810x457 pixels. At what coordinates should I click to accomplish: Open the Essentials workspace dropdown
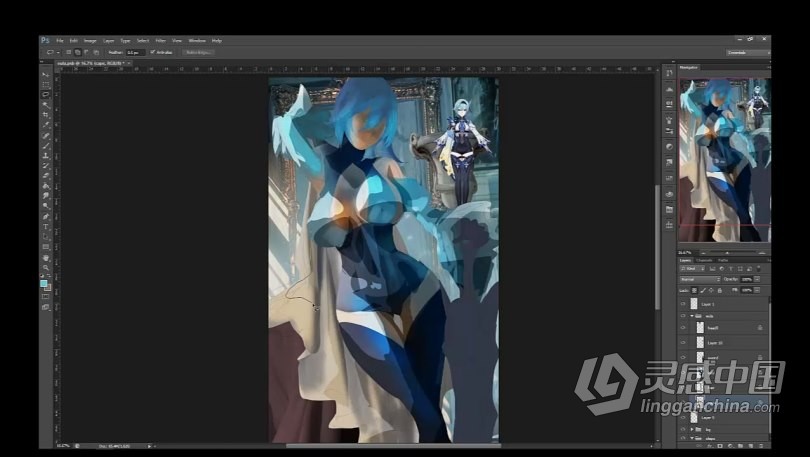pos(747,52)
